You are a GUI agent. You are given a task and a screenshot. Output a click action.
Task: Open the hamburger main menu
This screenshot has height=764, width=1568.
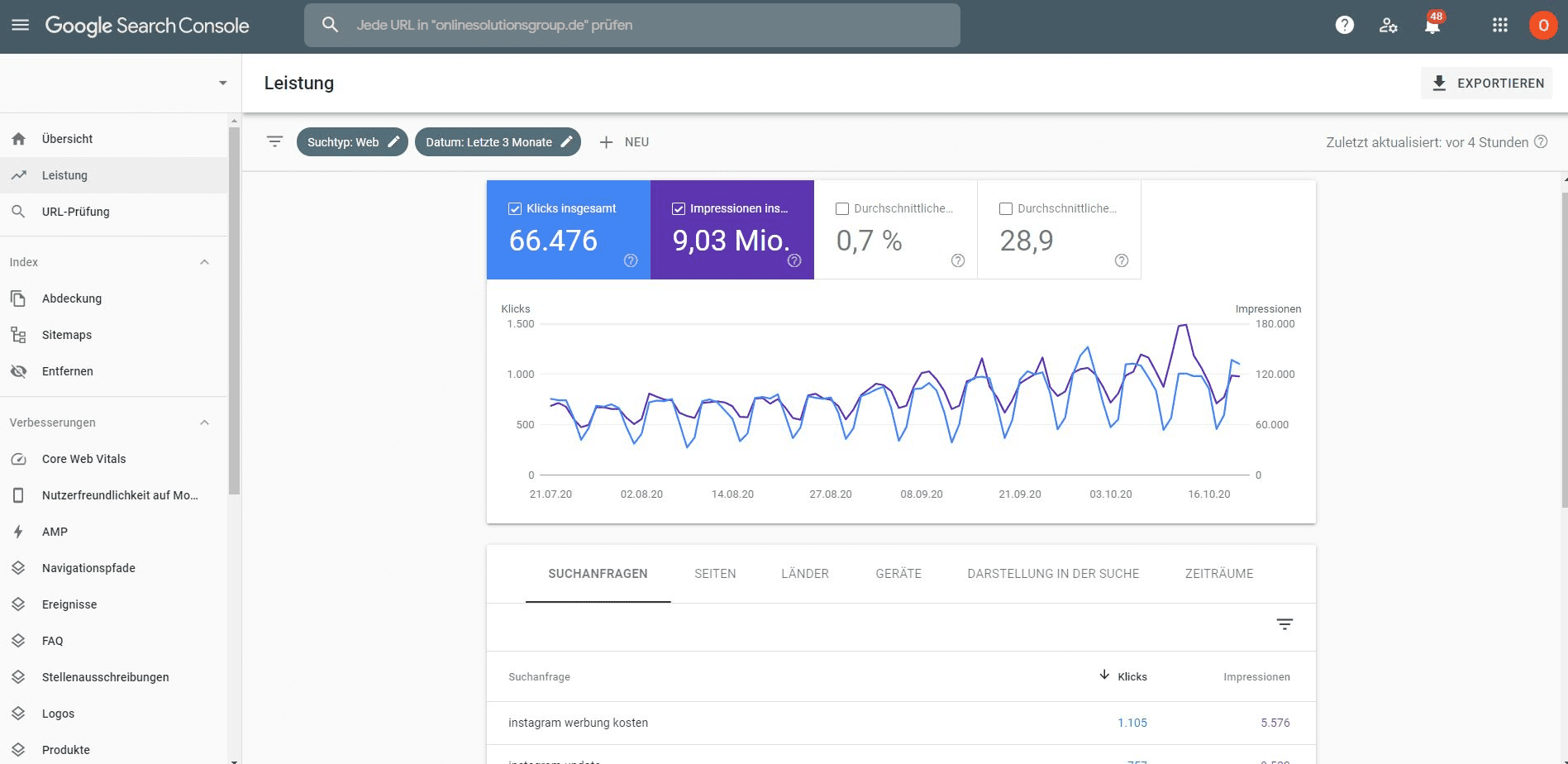[x=21, y=25]
